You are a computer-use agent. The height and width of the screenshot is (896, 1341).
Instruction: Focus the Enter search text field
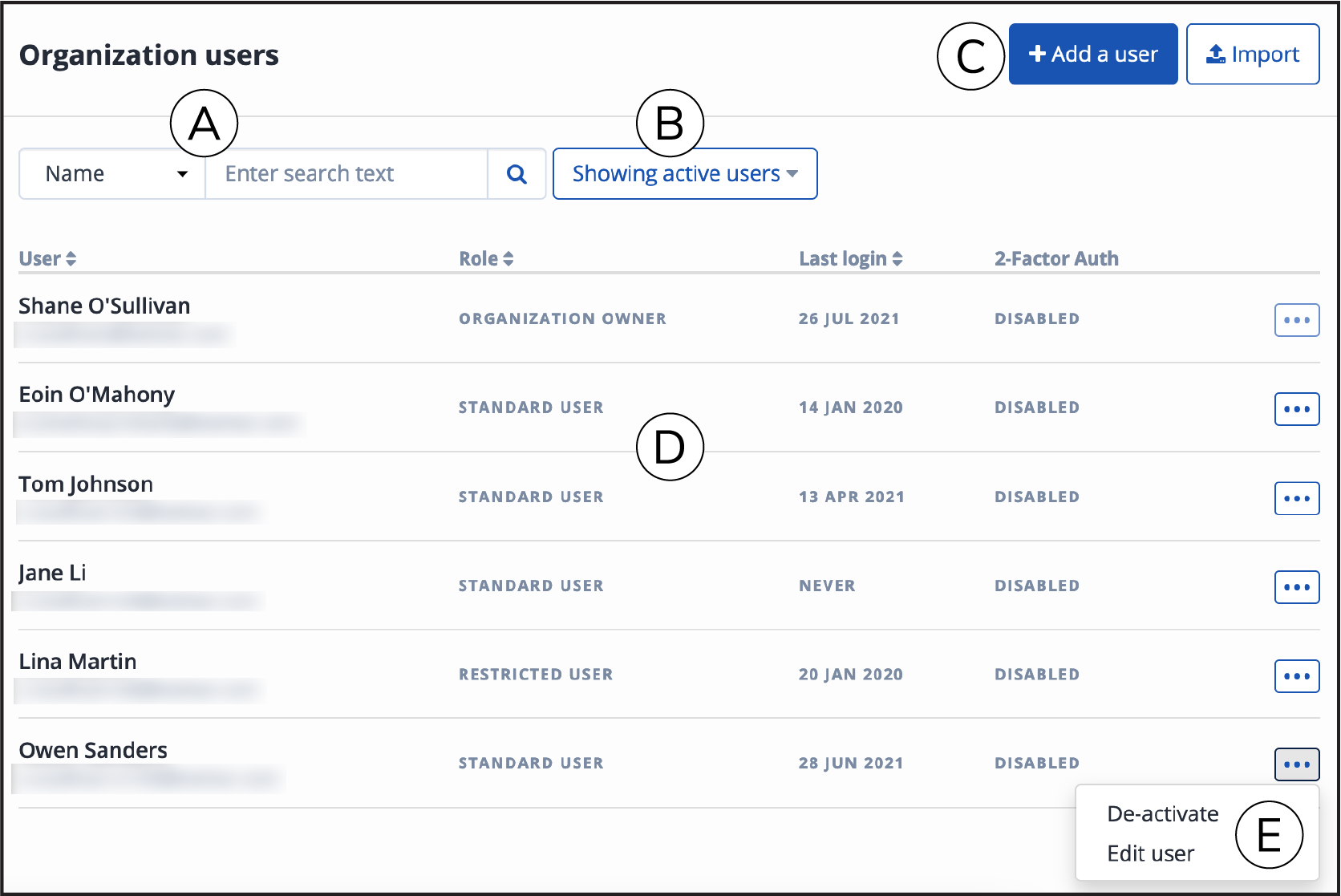tap(346, 174)
